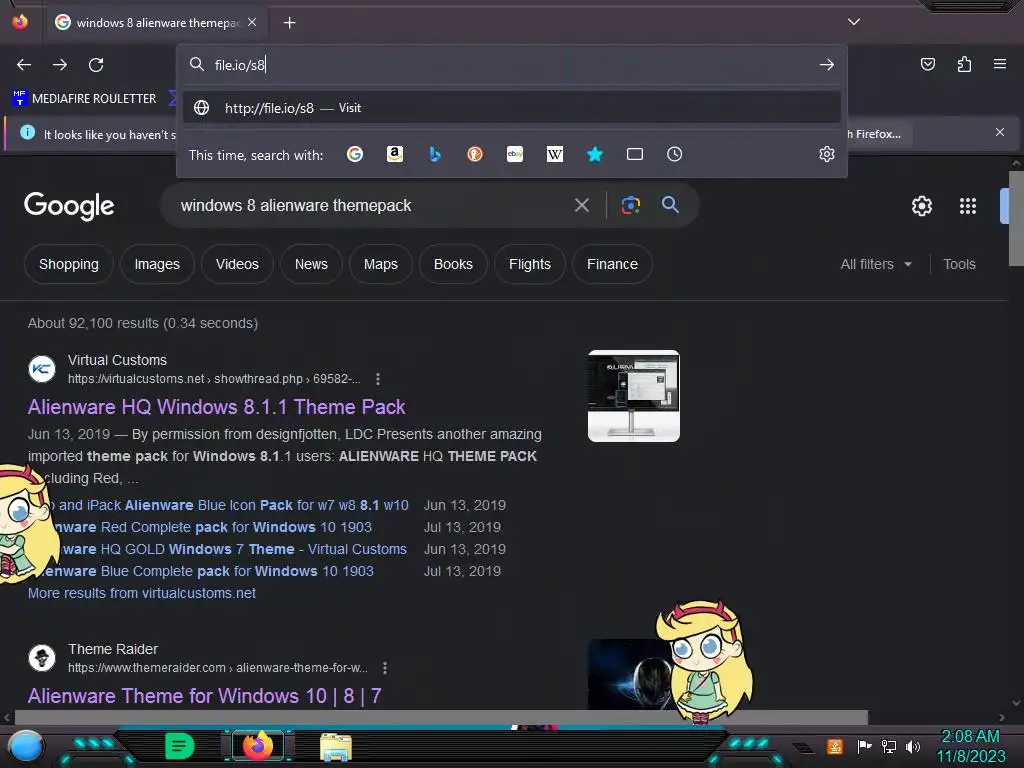Search this time with Wikipedia

click(x=554, y=154)
